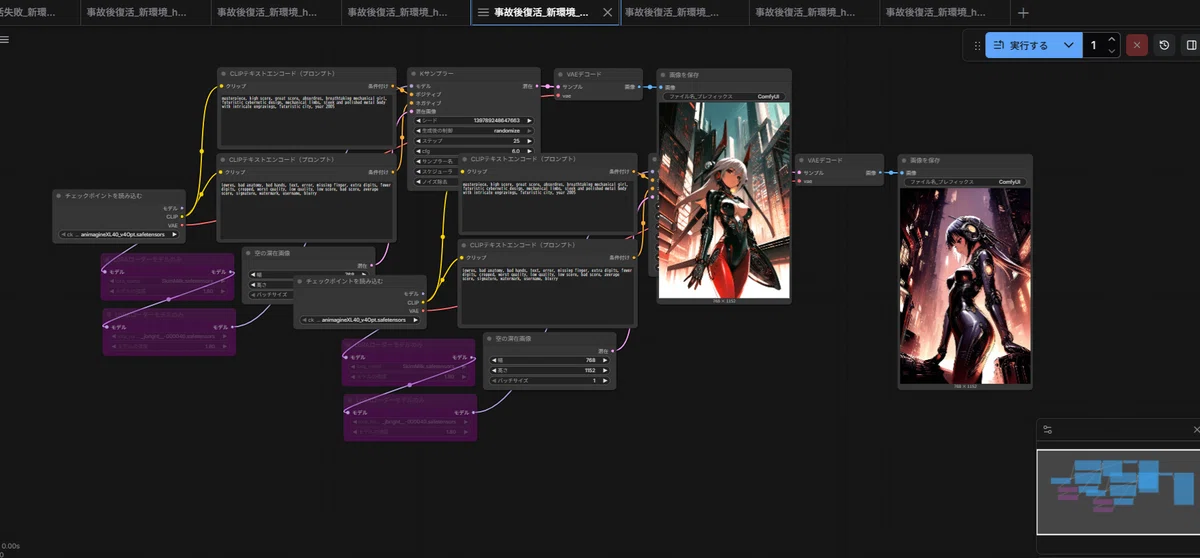Open the queue history icon

[1164, 46]
